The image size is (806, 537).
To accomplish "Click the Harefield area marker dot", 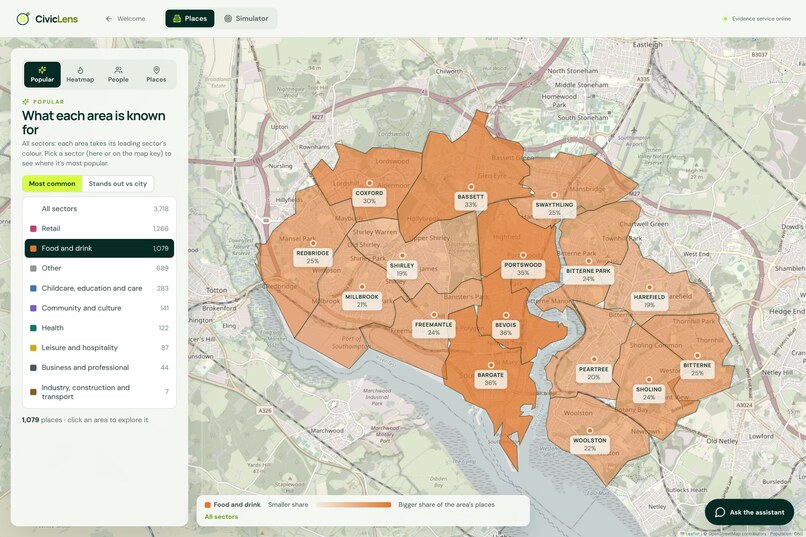I will coord(649,287).
